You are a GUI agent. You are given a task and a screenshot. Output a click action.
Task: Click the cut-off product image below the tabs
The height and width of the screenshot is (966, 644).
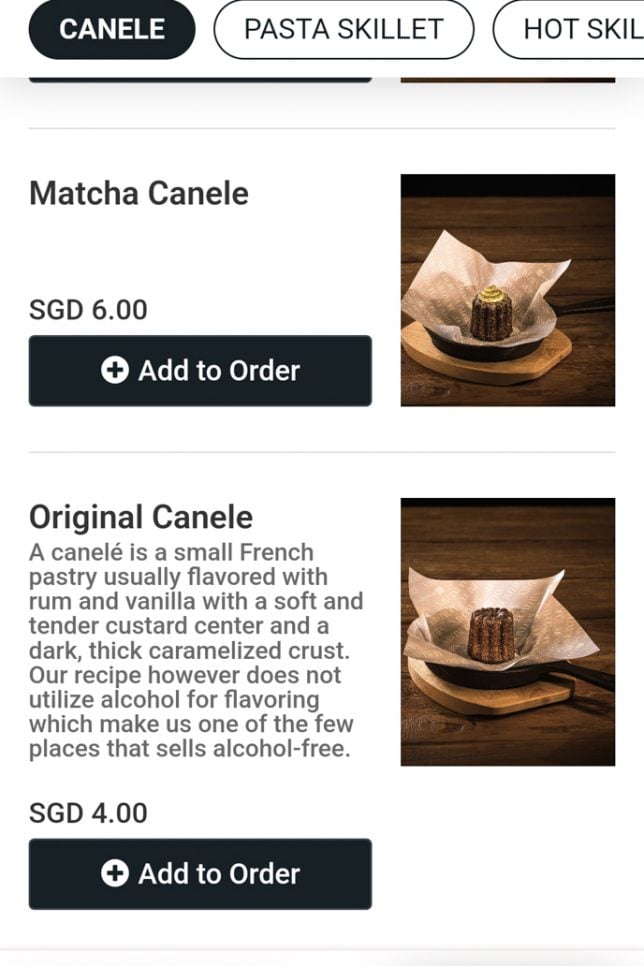point(507,77)
